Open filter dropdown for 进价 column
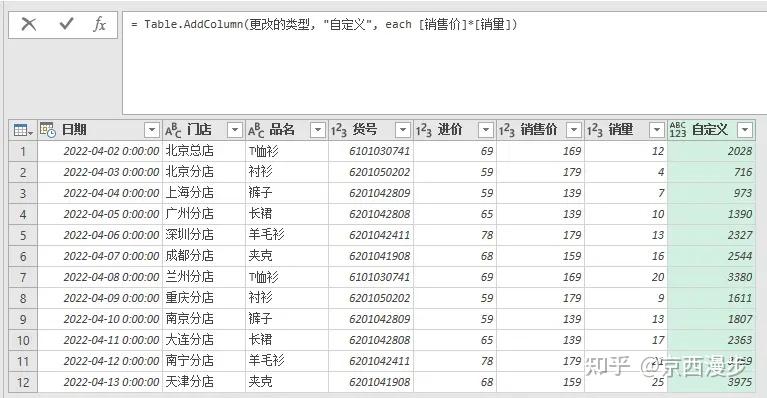Image resolution: width=767 pixels, height=398 pixels. click(486, 130)
